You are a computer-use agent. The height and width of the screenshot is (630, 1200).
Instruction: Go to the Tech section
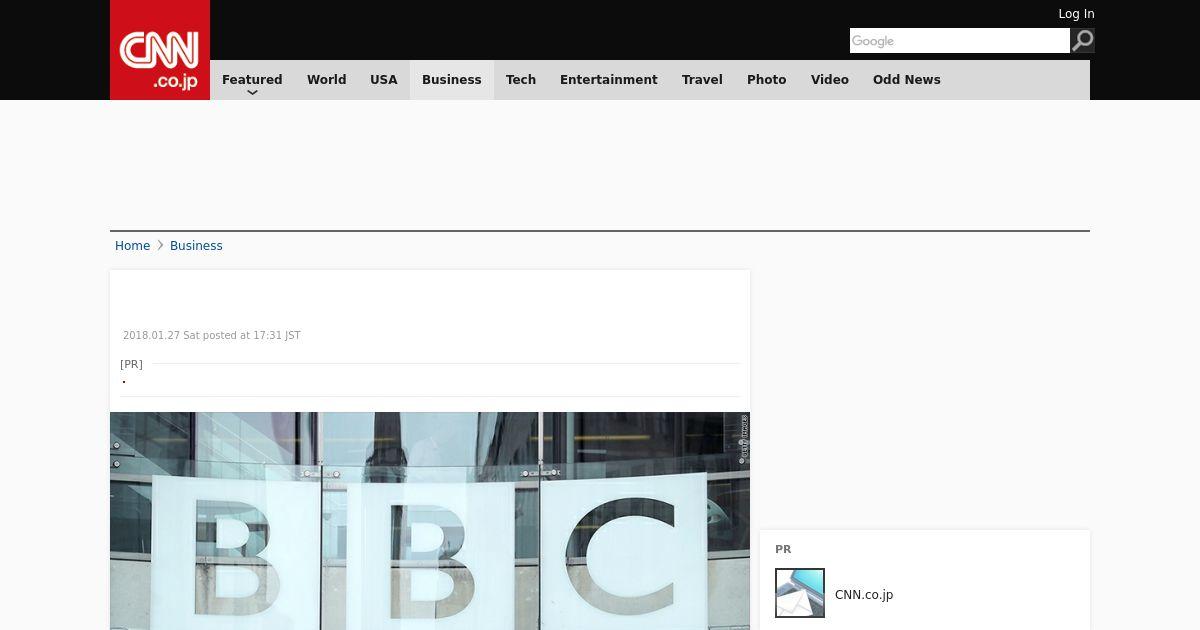[x=521, y=80]
